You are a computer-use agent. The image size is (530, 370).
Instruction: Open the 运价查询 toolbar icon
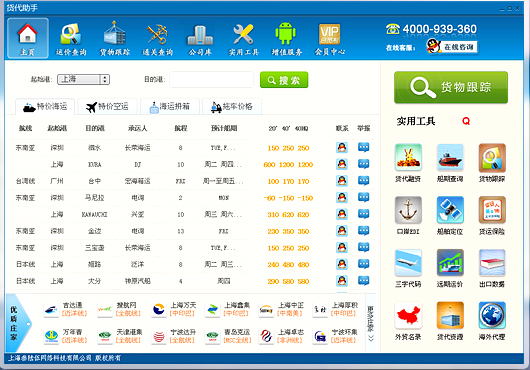71,39
